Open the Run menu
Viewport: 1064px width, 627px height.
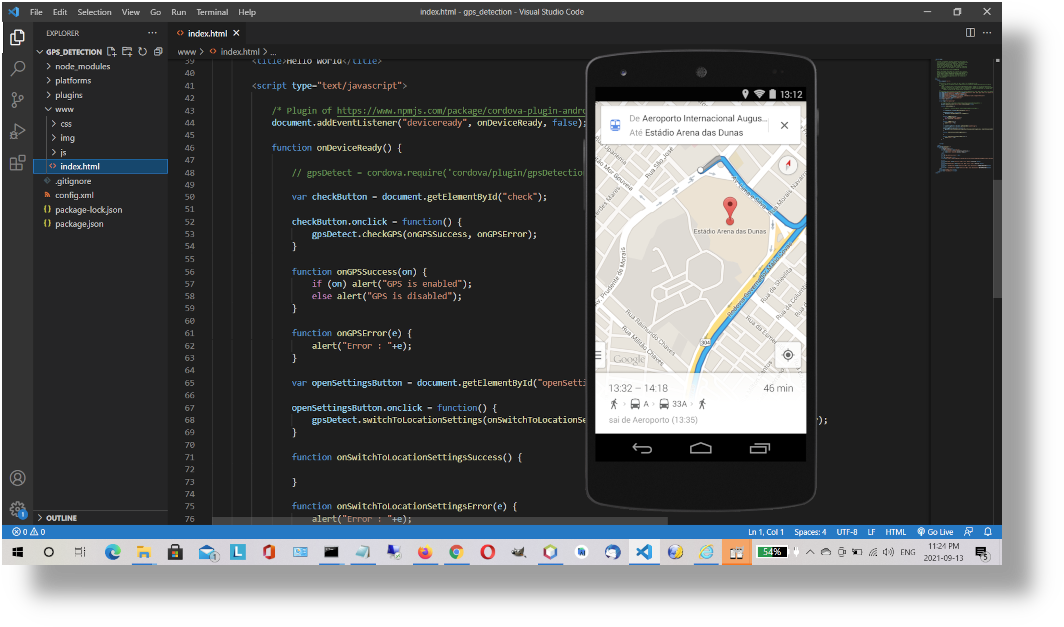[178, 12]
